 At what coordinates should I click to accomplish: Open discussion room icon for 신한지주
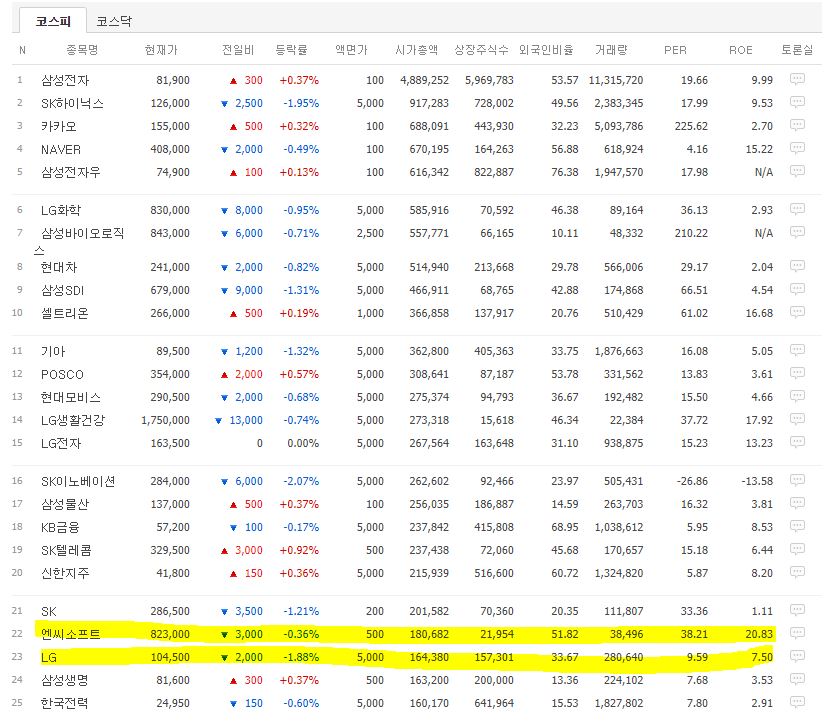pos(797,572)
